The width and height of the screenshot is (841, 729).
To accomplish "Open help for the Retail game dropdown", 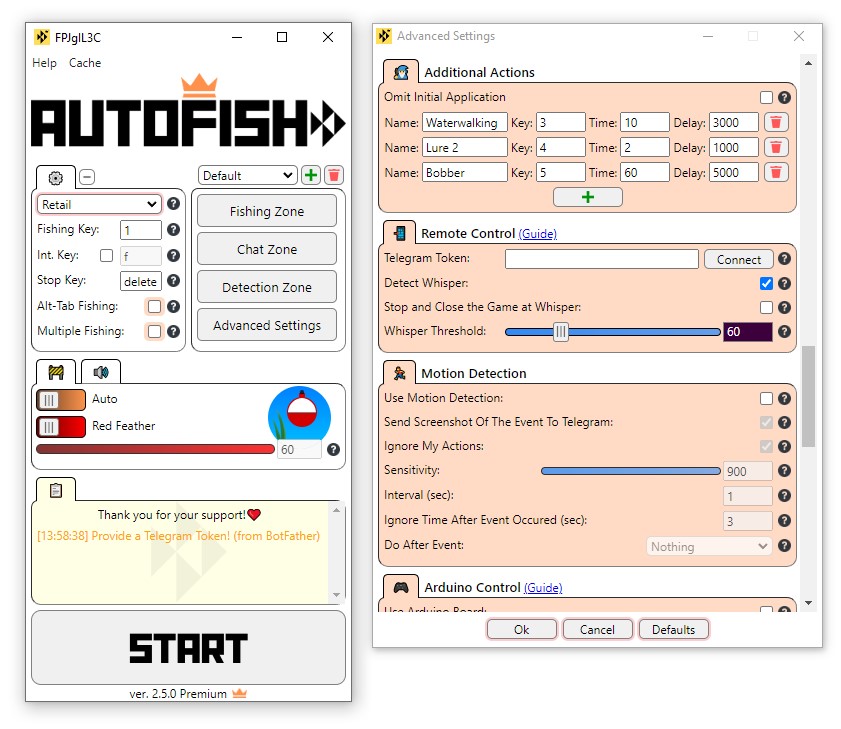I will point(173,204).
